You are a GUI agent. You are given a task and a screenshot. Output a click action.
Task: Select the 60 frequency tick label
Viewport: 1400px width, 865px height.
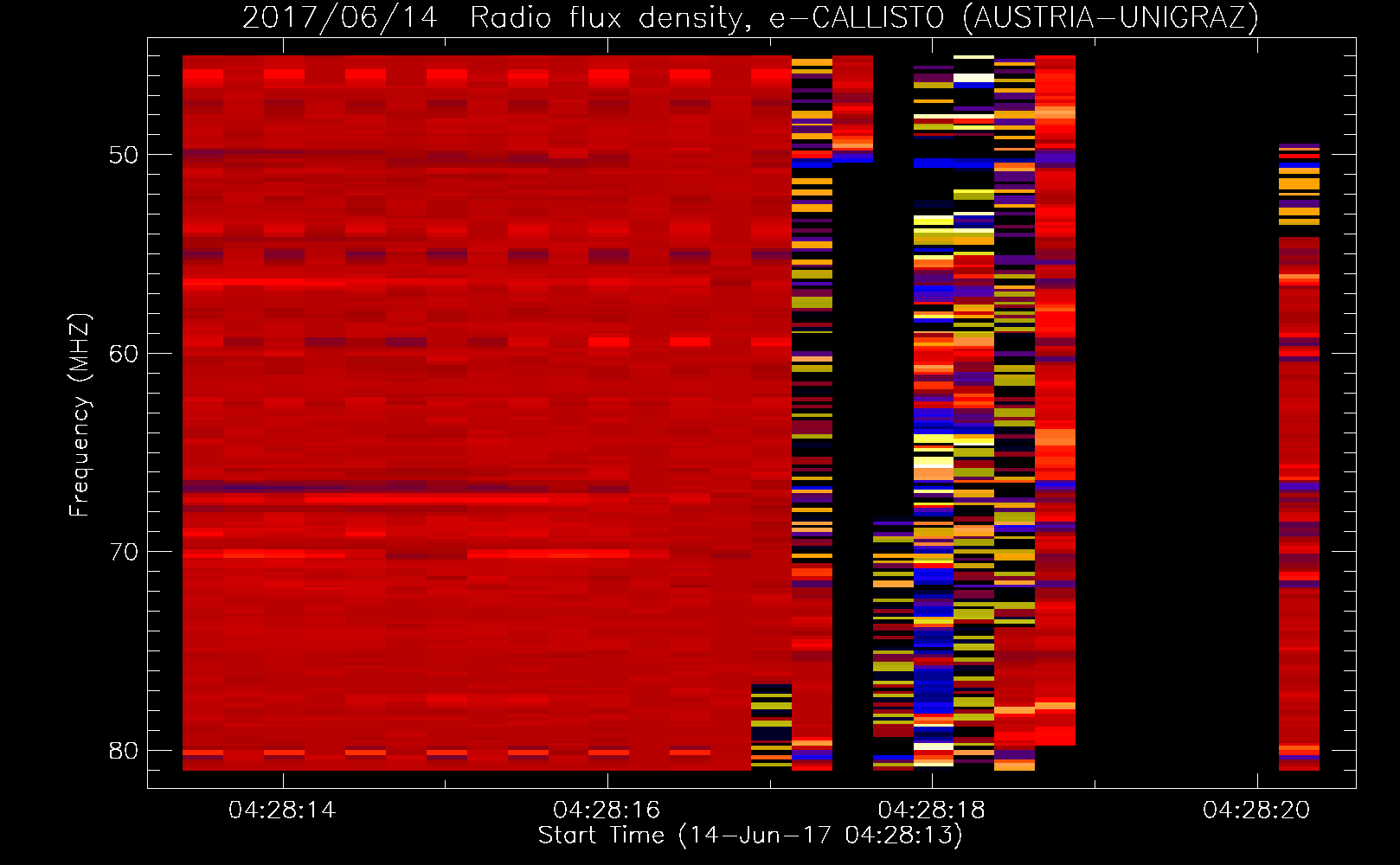click(x=124, y=353)
